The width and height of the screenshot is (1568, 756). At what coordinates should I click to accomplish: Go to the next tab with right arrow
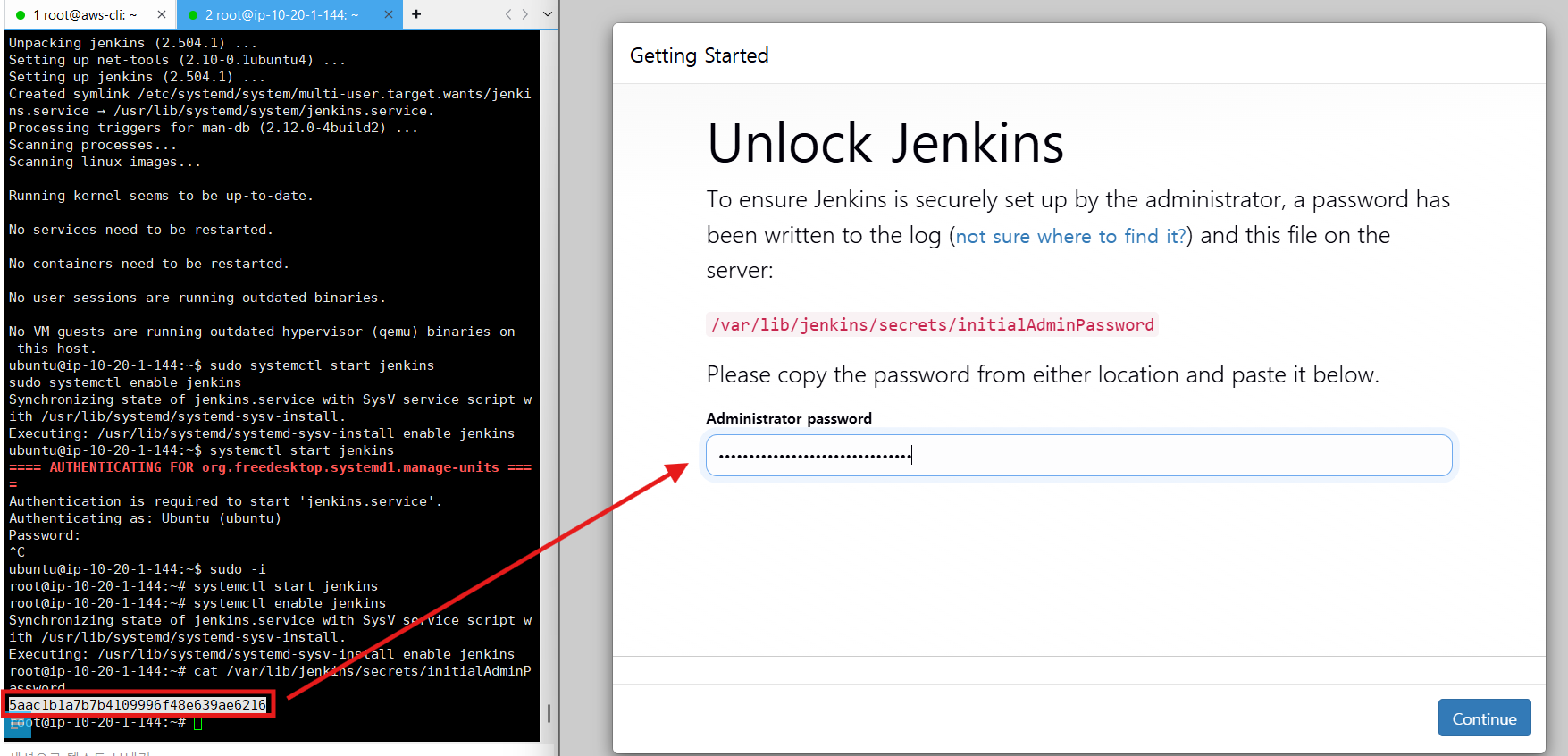525,14
